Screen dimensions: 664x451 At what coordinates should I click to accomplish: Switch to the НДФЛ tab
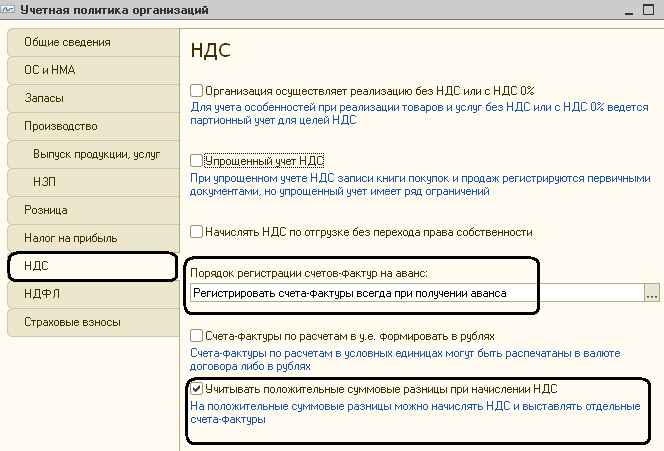click(x=93, y=294)
